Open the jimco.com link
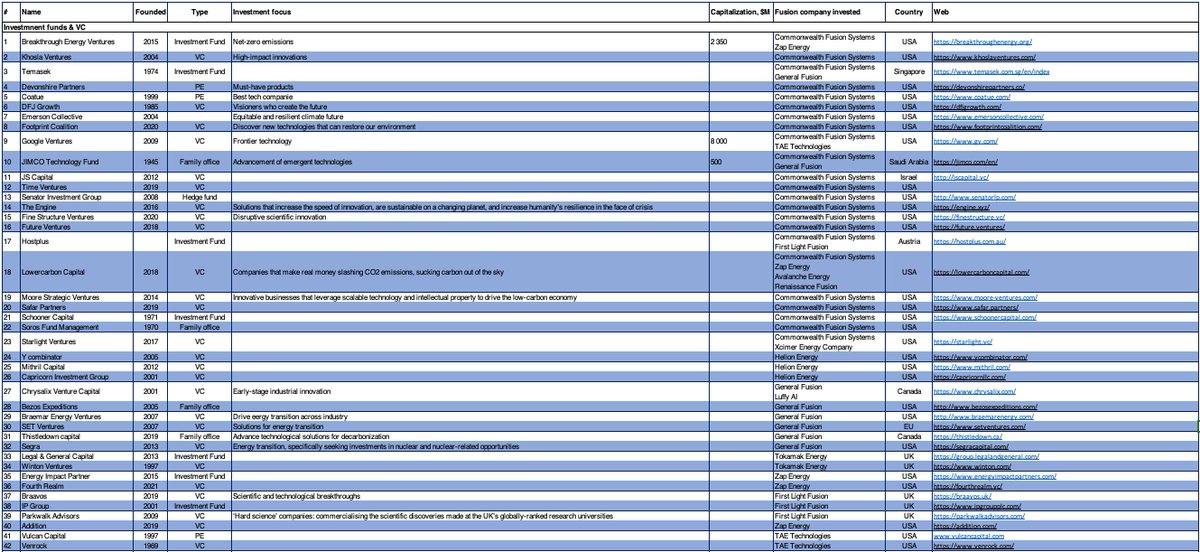This screenshot has height=552, width=1200. pos(966,161)
